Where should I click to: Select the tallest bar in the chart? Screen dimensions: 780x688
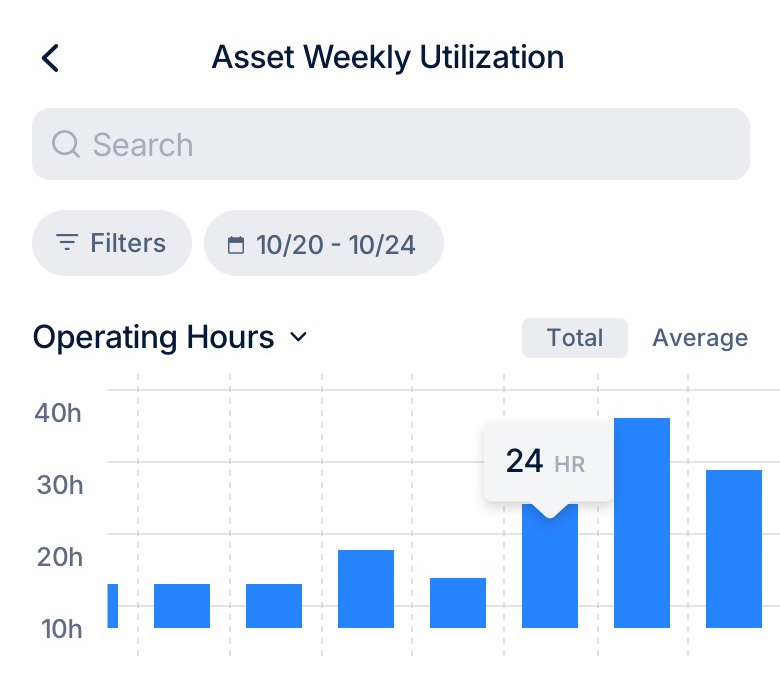pos(642,523)
